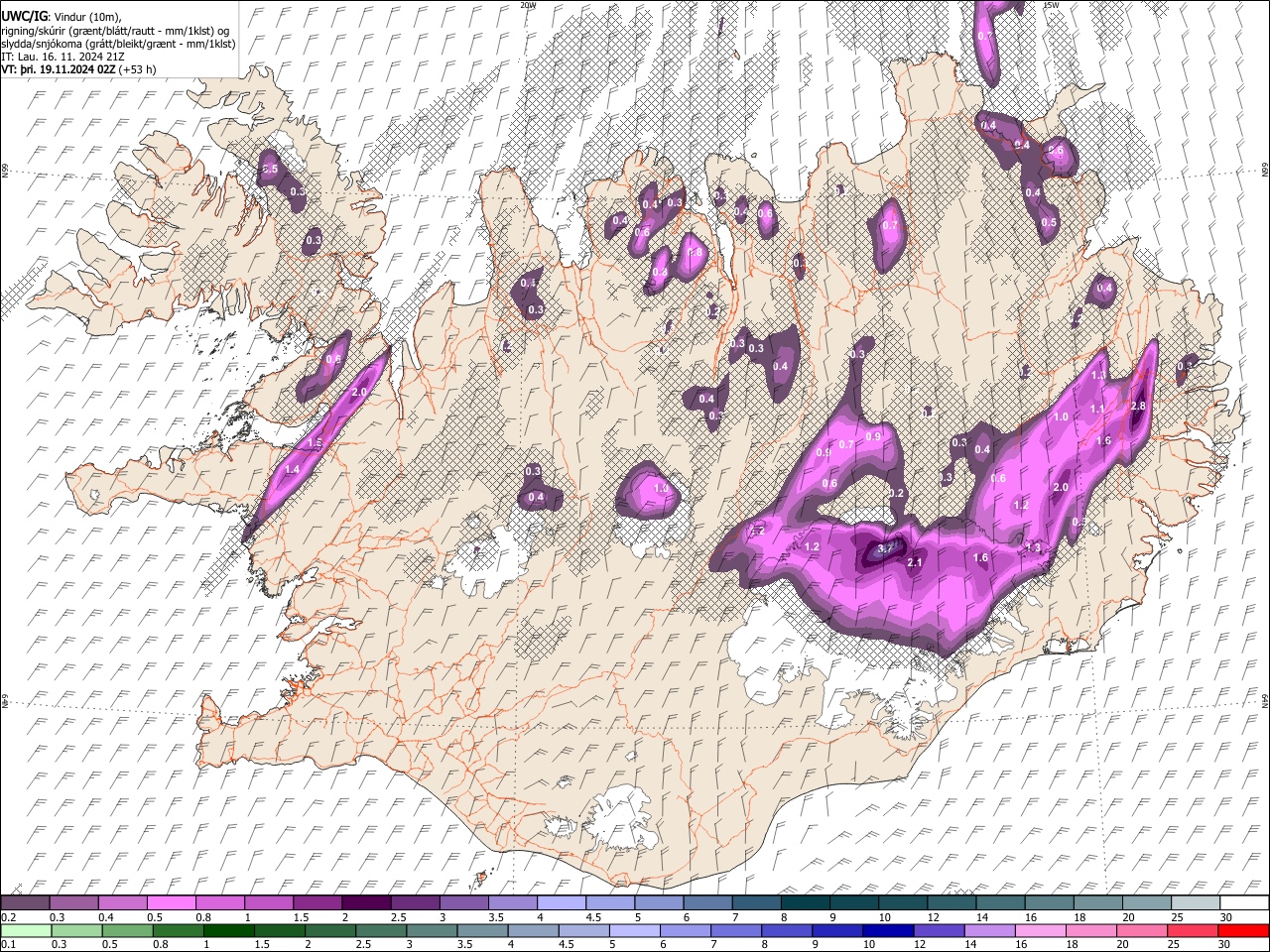The width and height of the screenshot is (1270, 952).
Task: Click the lavender swatch labeled 5 in lower legend row
Action: coord(635,930)
